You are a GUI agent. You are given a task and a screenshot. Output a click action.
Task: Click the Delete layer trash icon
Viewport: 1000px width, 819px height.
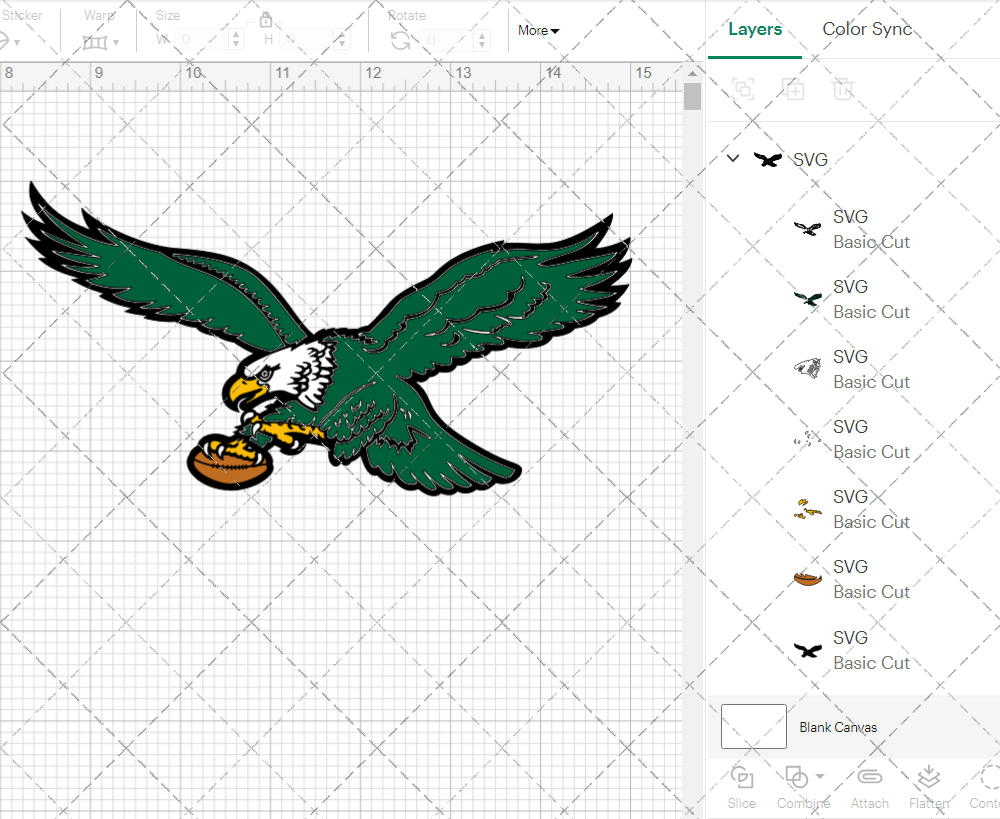(x=842, y=89)
